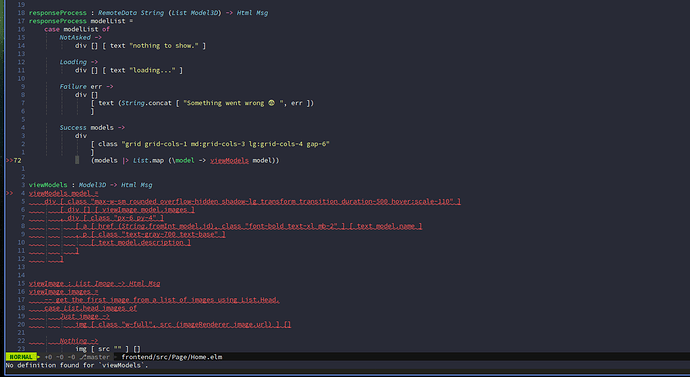Click the master branch name in the status line
Image resolution: width=690 pixels, height=377 pixels.
pyautogui.click(x=98, y=357)
